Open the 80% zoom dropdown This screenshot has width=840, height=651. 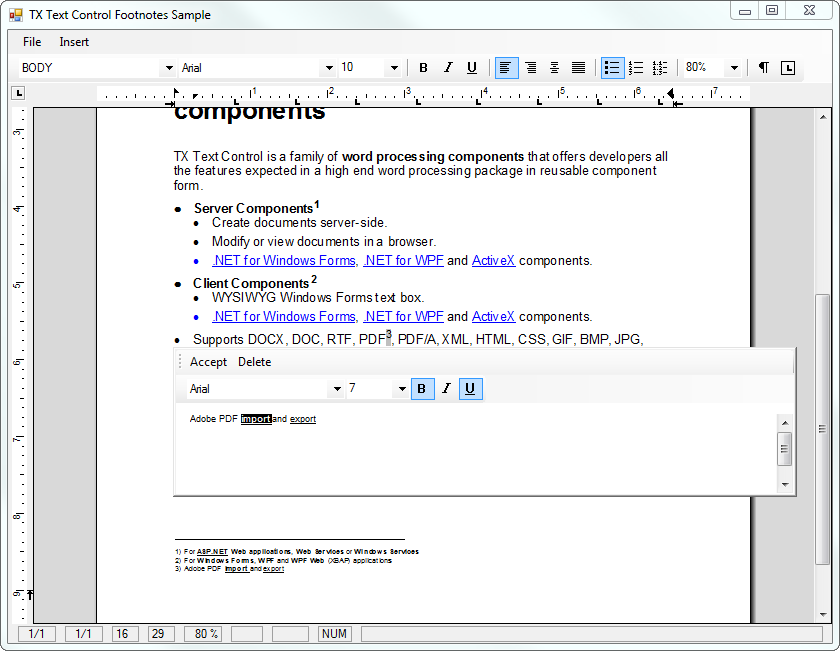(734, 68)
